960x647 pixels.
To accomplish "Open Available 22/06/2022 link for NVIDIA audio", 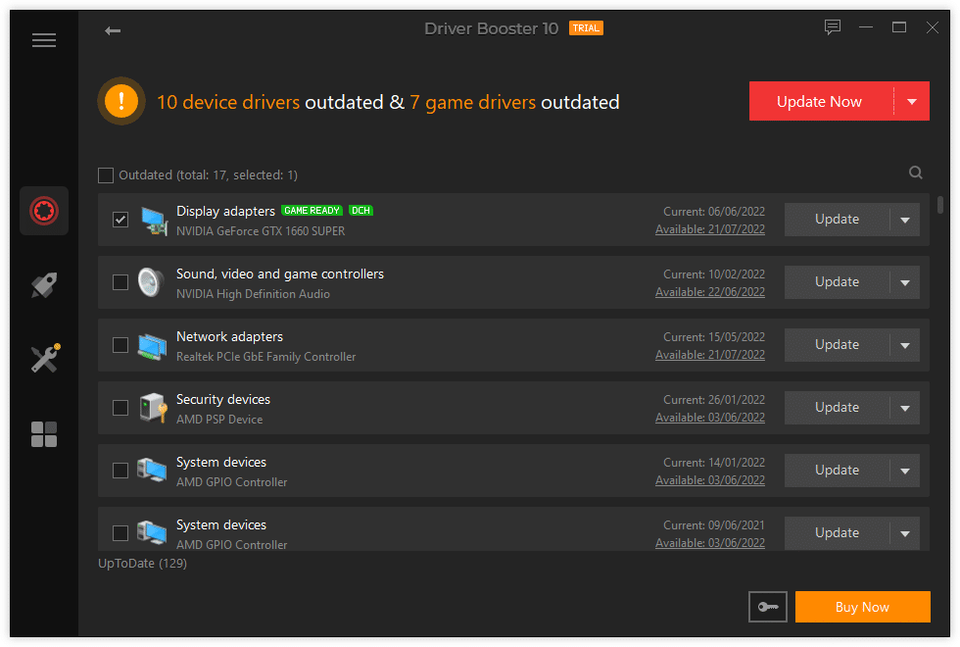I will click(x=709, y=292).
